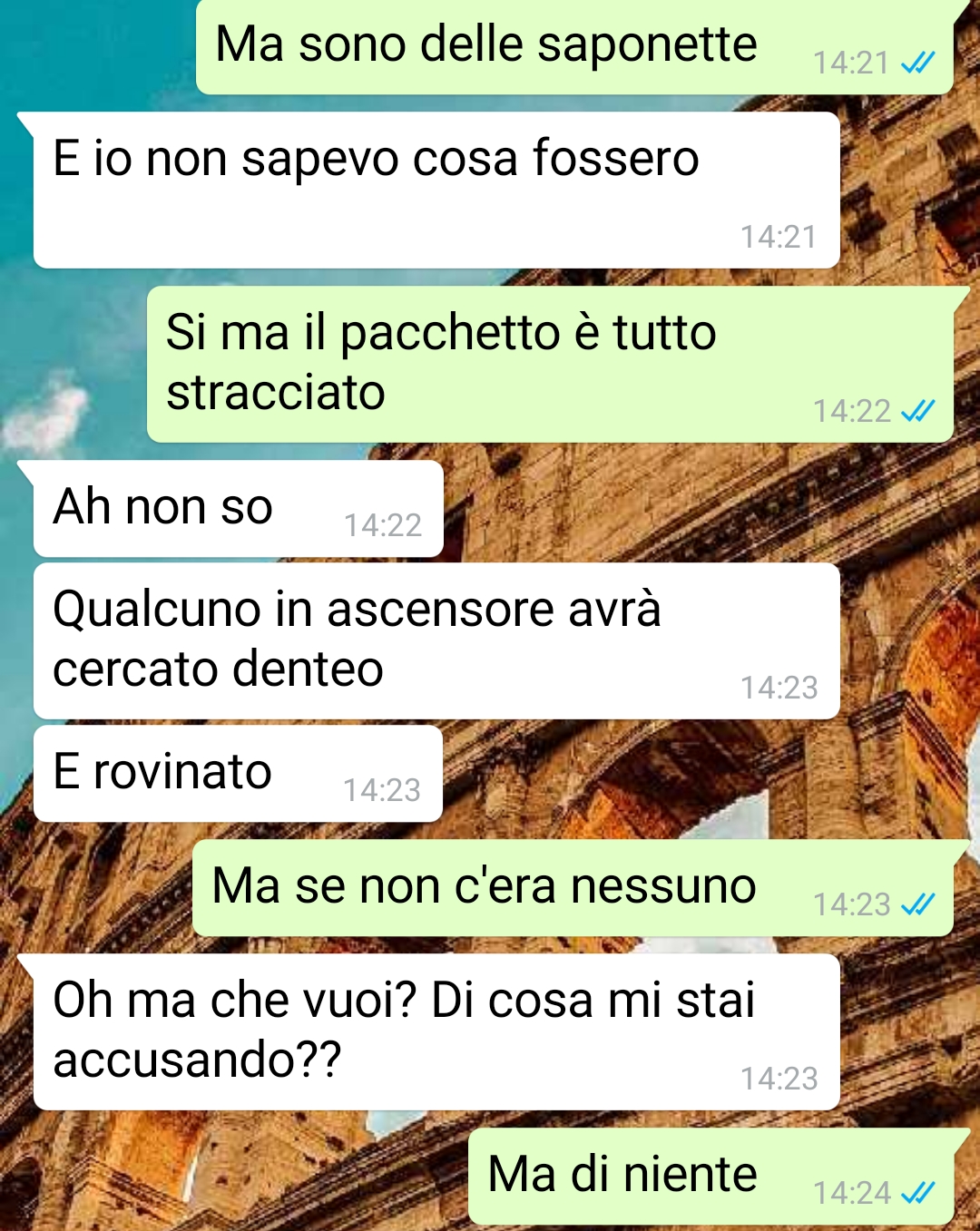Select the 'E rovinato' message
This screenshot has width=980, height=1231.
(238, 774)
